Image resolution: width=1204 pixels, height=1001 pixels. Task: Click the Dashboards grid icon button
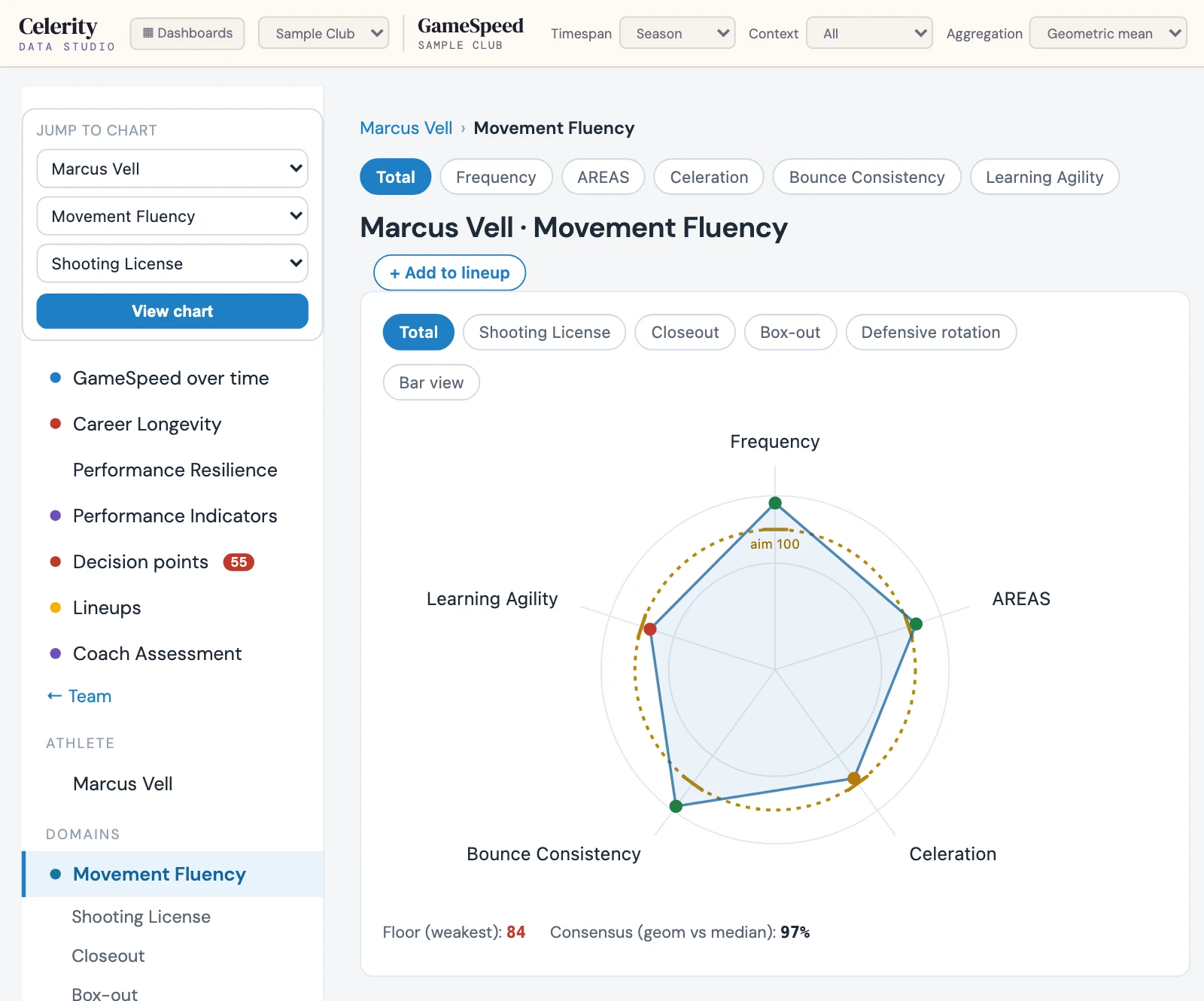tap(187, 33)
